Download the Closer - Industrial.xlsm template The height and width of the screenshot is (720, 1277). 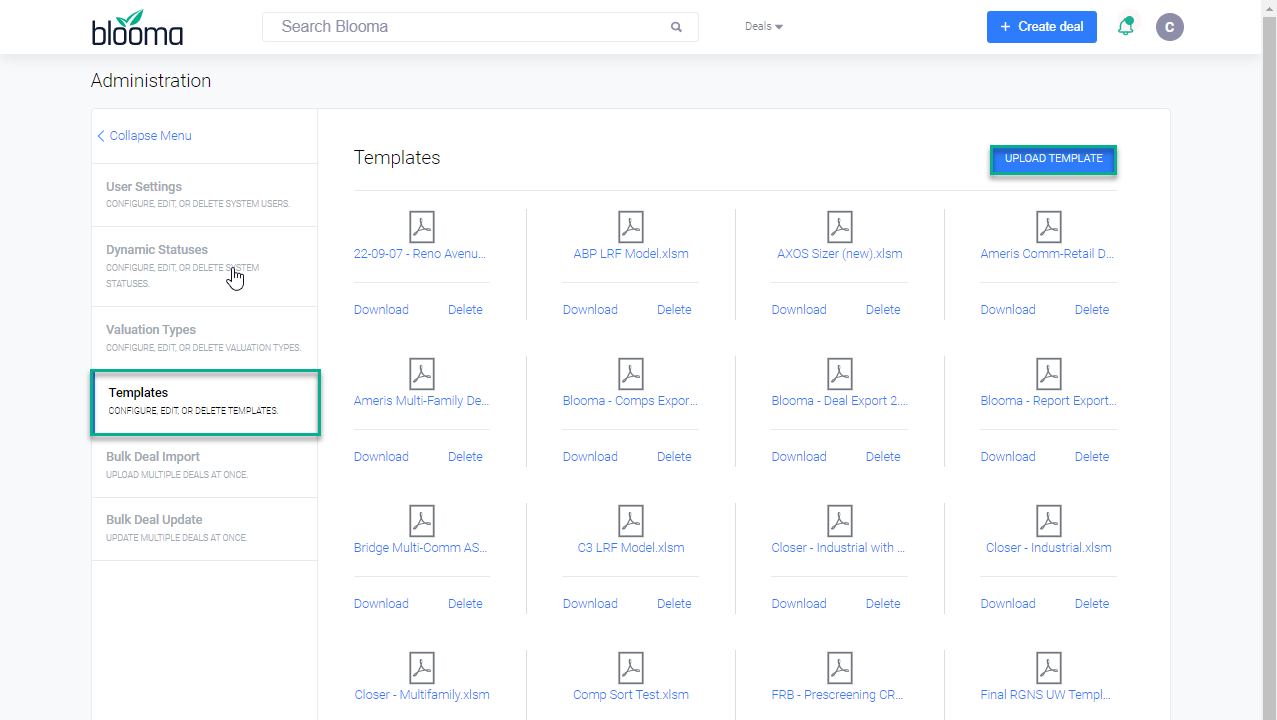pyautogui.click(x=1007, y=604)
